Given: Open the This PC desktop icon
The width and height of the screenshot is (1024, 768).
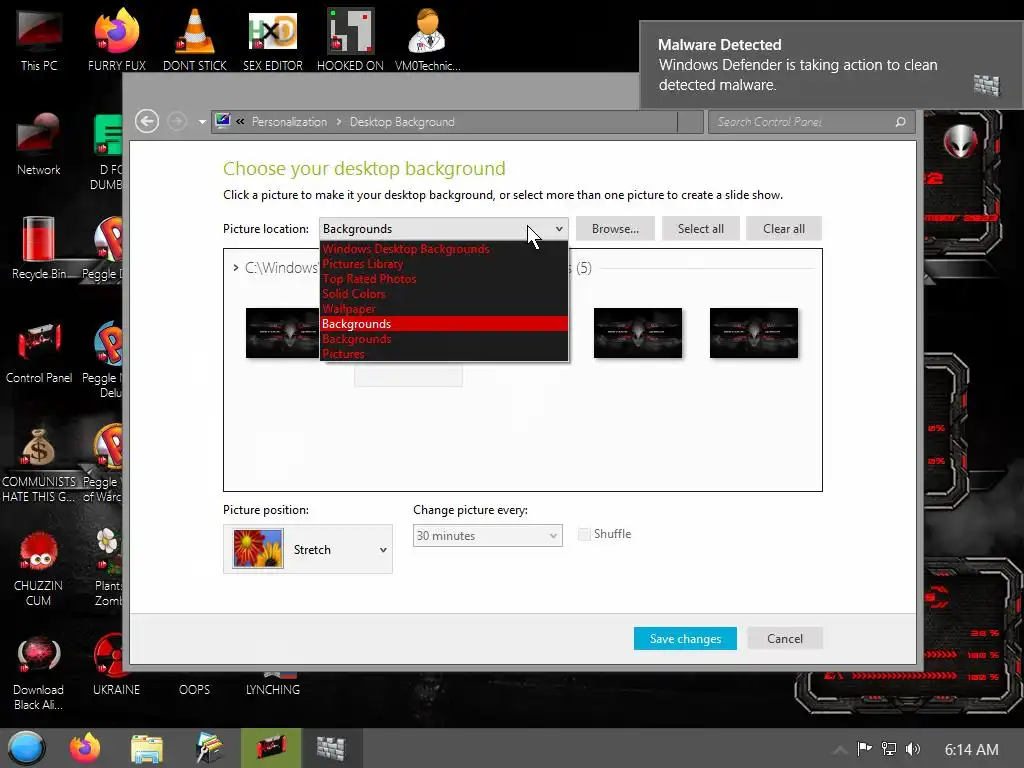Looking at the screenshot, I should (x=39, y=39).
